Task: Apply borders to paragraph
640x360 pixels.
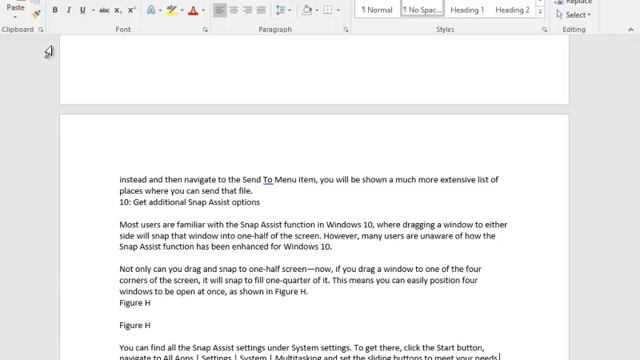Action: [x=328, y=10]
